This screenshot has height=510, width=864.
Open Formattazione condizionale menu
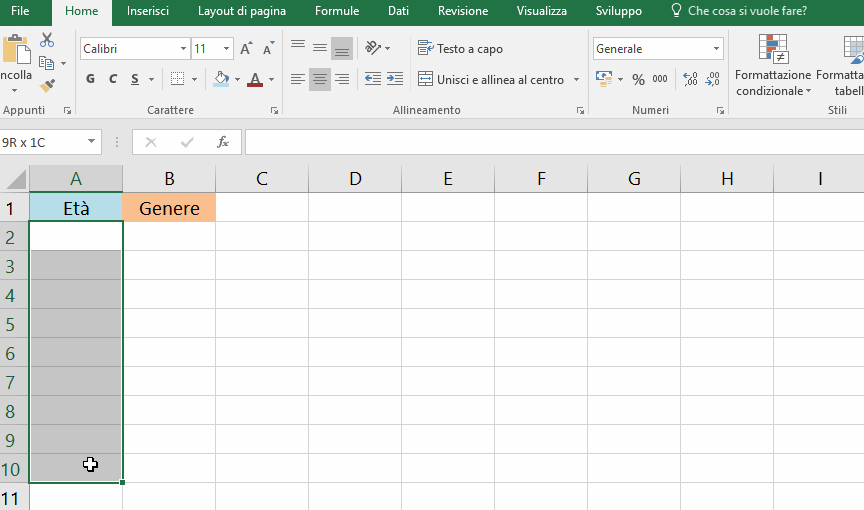773,65
